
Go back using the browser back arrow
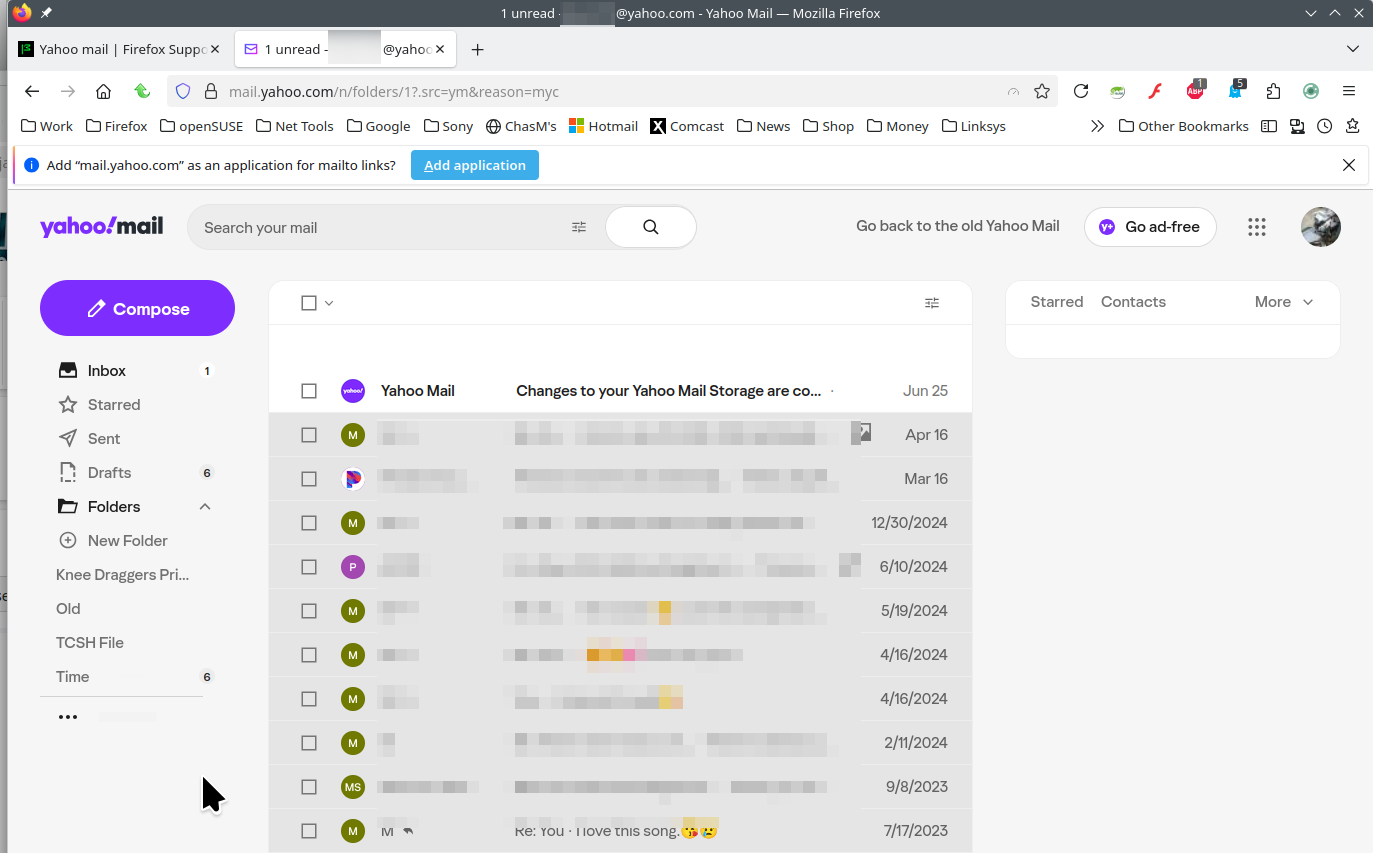(32, 91)
